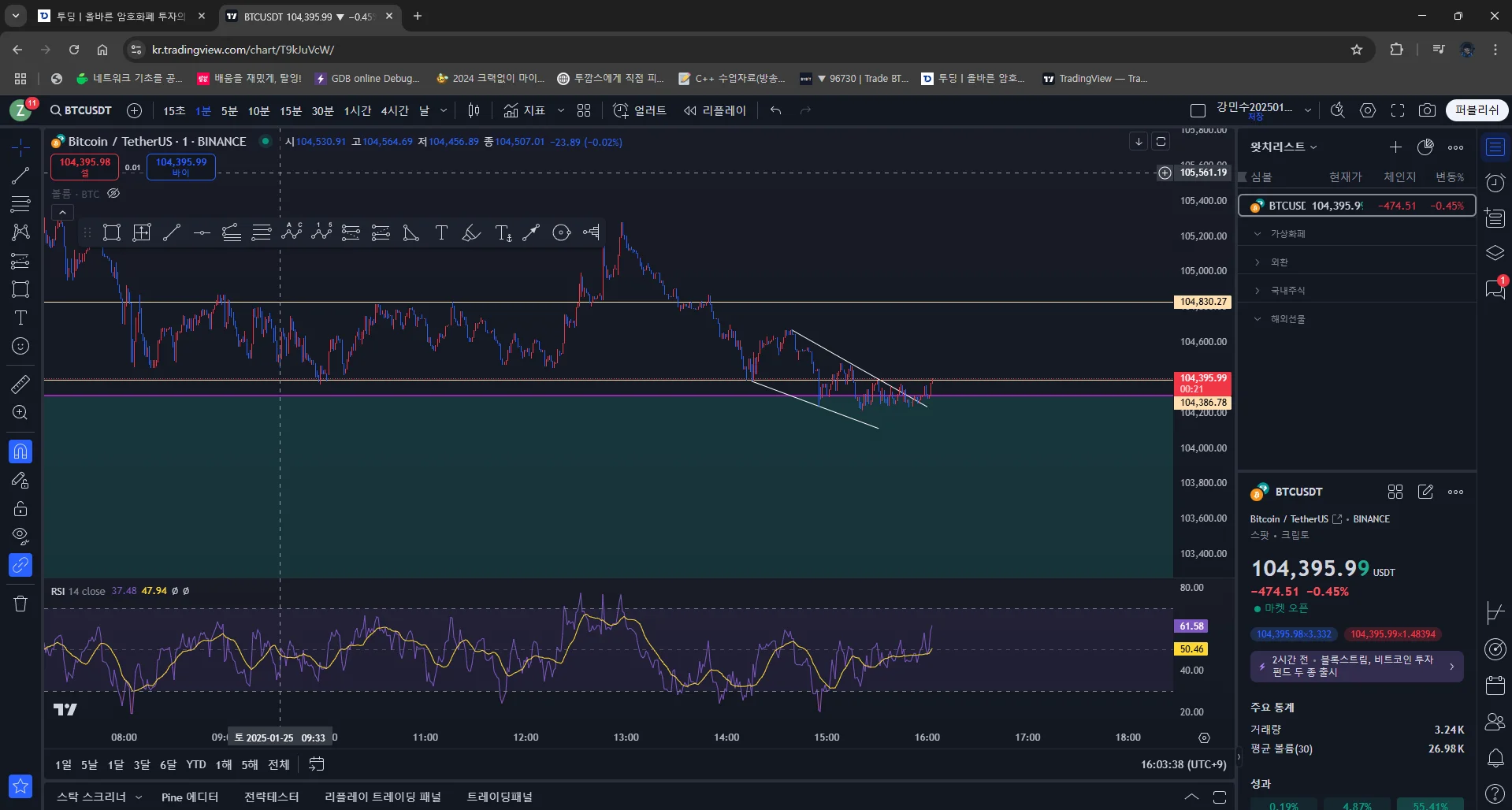This screenshot has height=810, width=1512.
Task: Take a chart snapshot with camera icon
Action: coord(1427,110)
